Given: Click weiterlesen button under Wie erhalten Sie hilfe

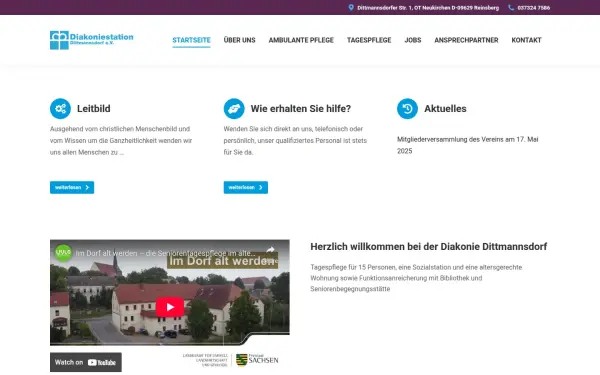Looking at the screenshot, I should [x=246, y=188].
